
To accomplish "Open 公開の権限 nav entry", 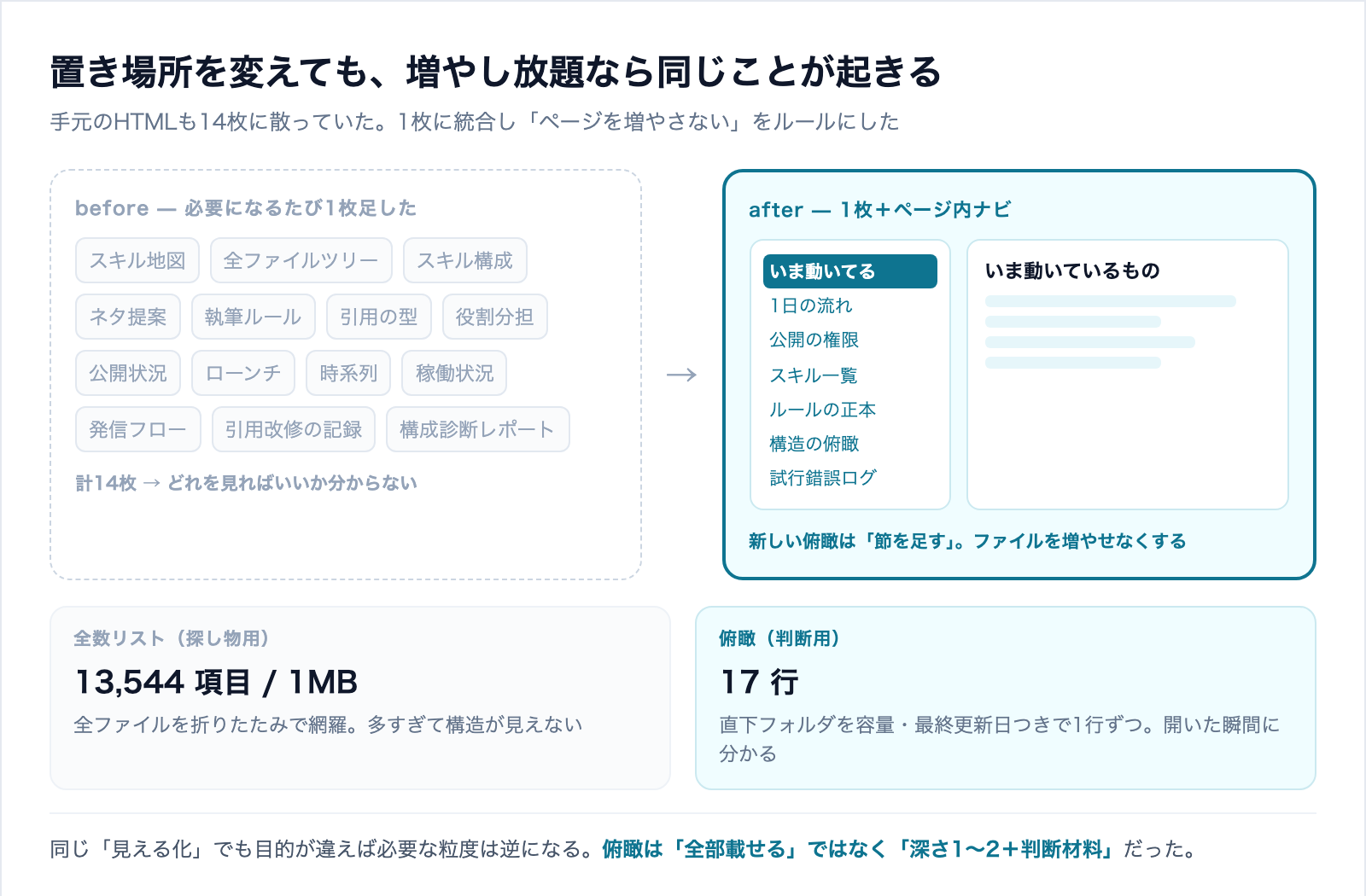I will (x=814, y=340).
